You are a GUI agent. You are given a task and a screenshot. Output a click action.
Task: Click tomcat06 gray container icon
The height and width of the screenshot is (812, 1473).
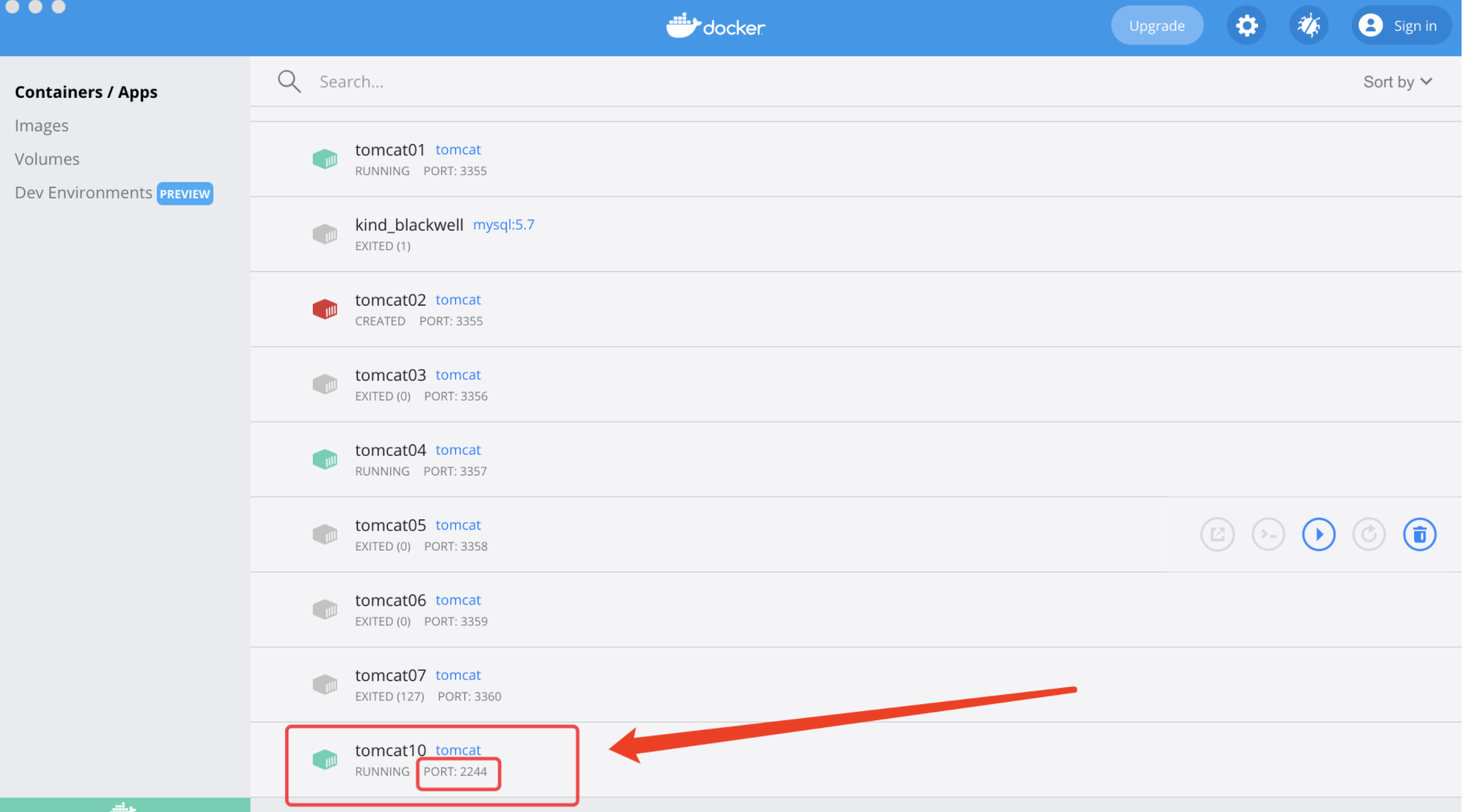coord(325,609)
